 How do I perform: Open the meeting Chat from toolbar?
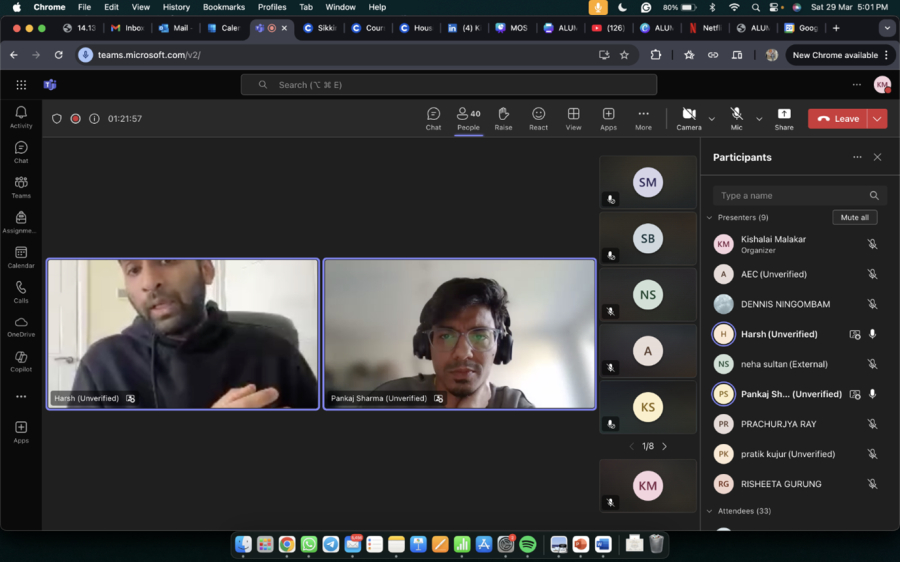[x=433, y=119]
